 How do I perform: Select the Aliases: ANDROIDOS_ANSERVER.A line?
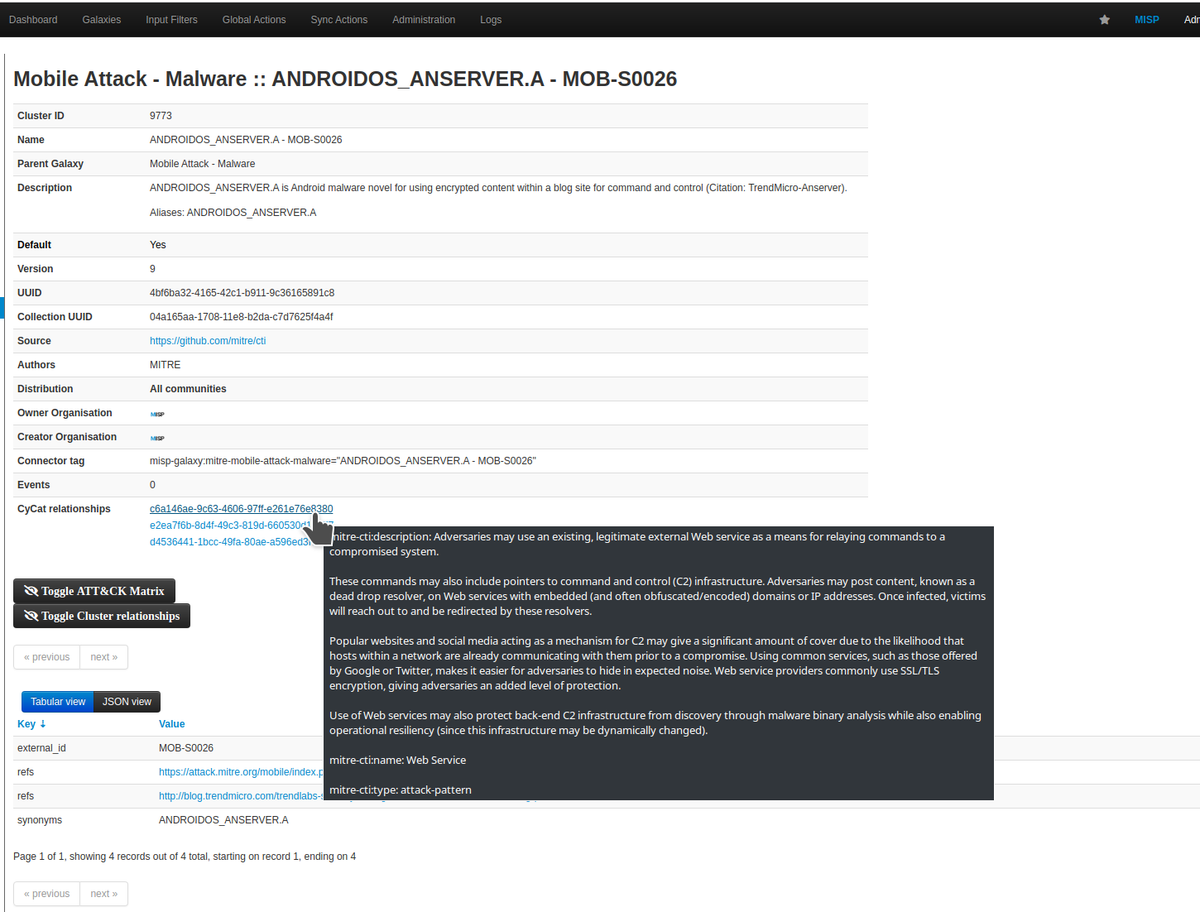coord(233,213)
